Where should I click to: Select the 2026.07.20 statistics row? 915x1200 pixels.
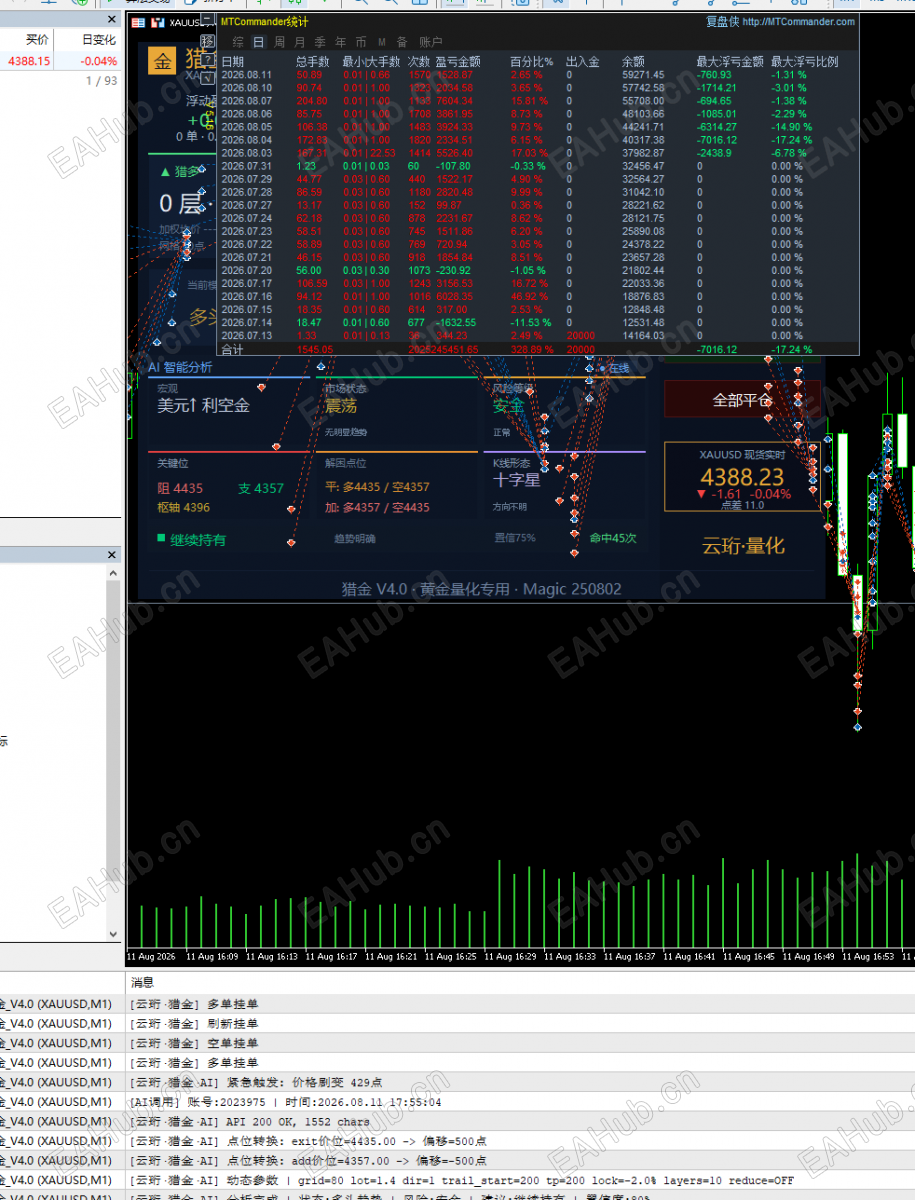[538, 270]
